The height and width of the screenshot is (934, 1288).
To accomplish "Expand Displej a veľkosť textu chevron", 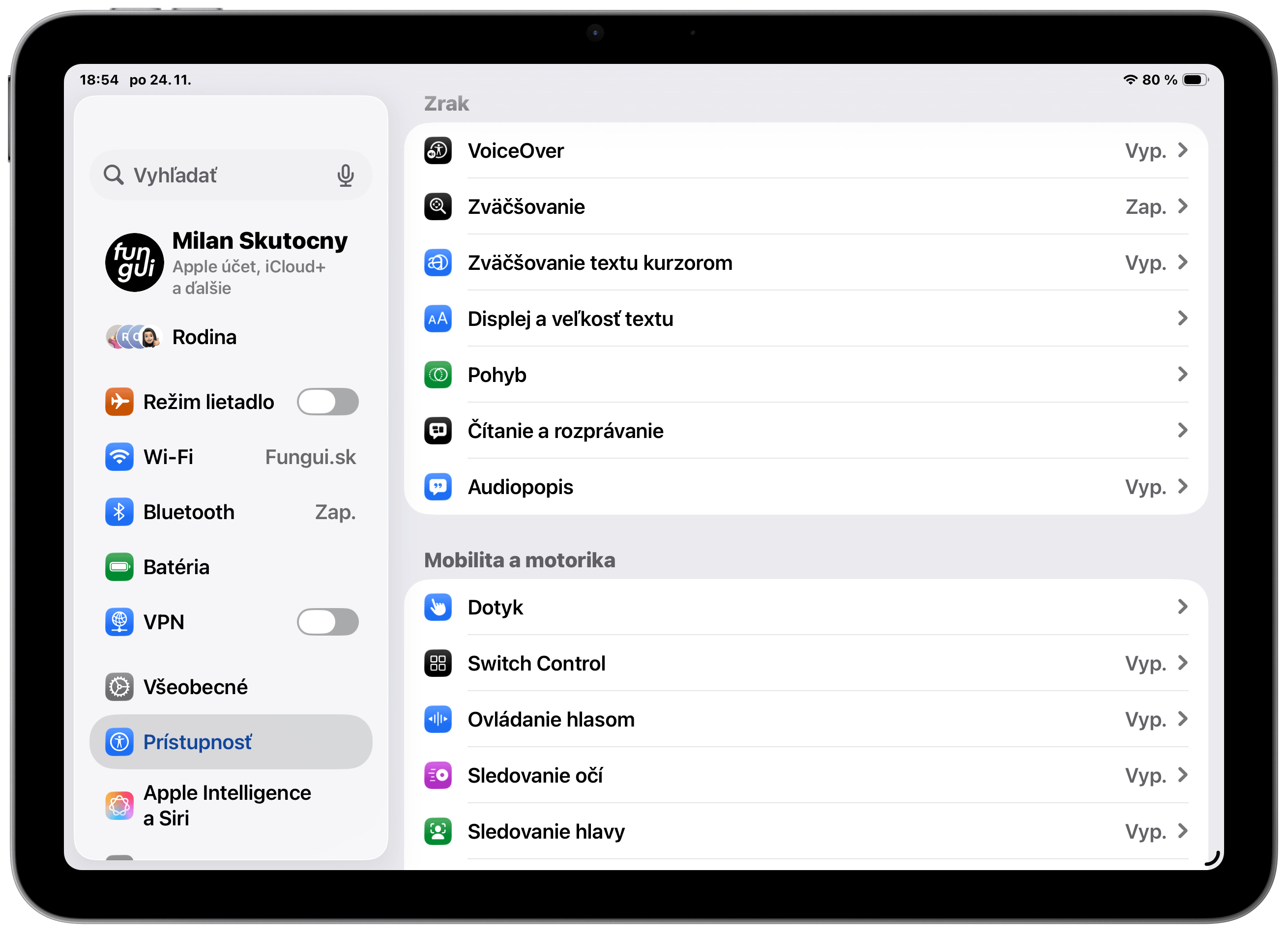I will click(x=1182, y=319).
